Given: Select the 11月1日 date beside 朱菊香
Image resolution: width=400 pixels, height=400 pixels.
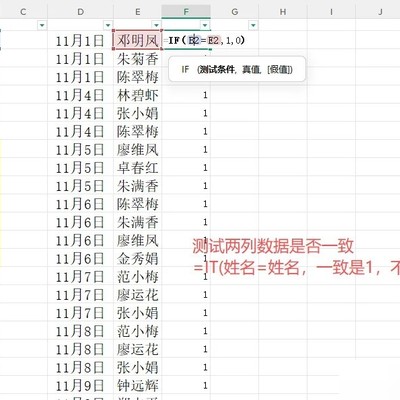Looking at the screenshot, I should coord(80,59).
